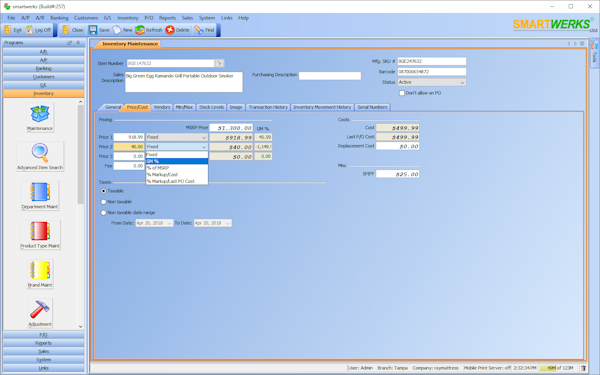Expand the Price 1 Fixed dropdown

(x=177, y=137)
